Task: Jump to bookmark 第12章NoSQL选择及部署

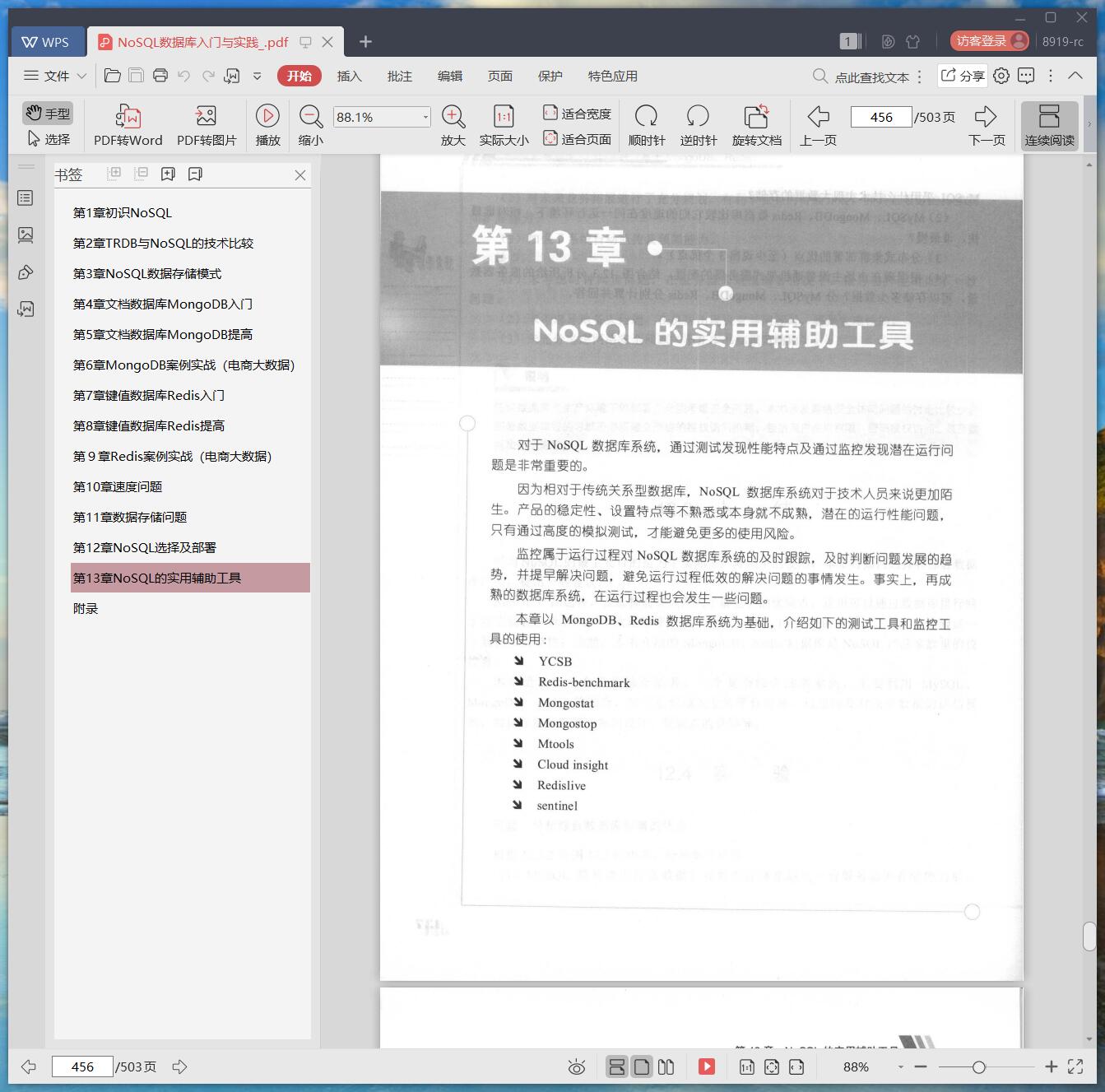Action: point(145,547)
